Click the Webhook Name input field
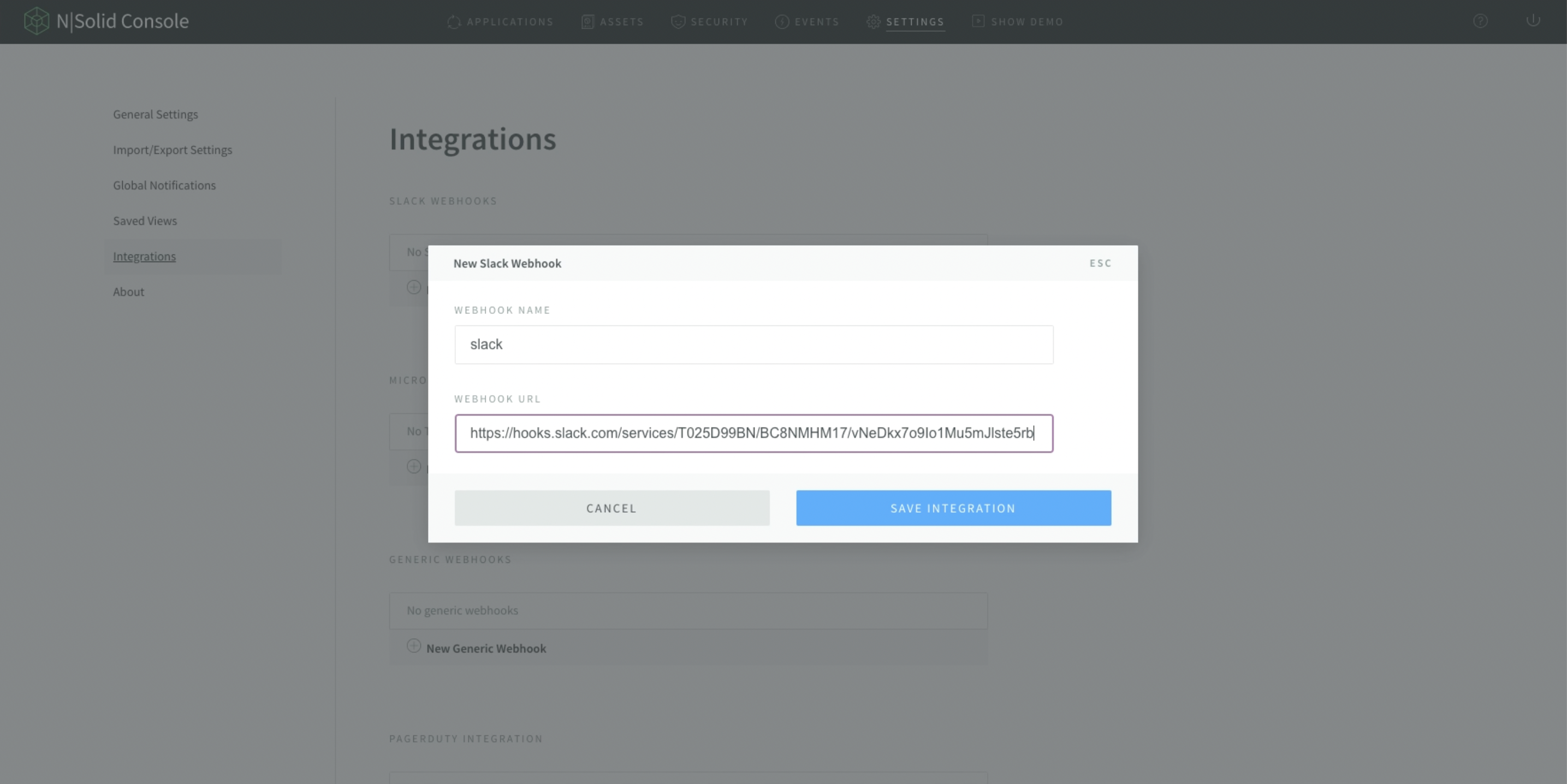The width and height of the screenshot is (1567, 784). [x=753, y=345]
